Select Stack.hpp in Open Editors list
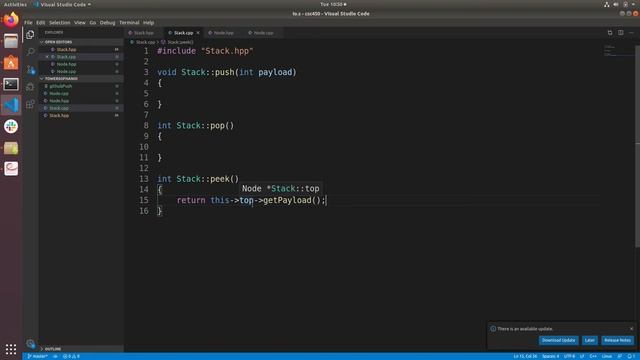Image resolution: width=640 pixels, height=360 pixels. (81, 49)
